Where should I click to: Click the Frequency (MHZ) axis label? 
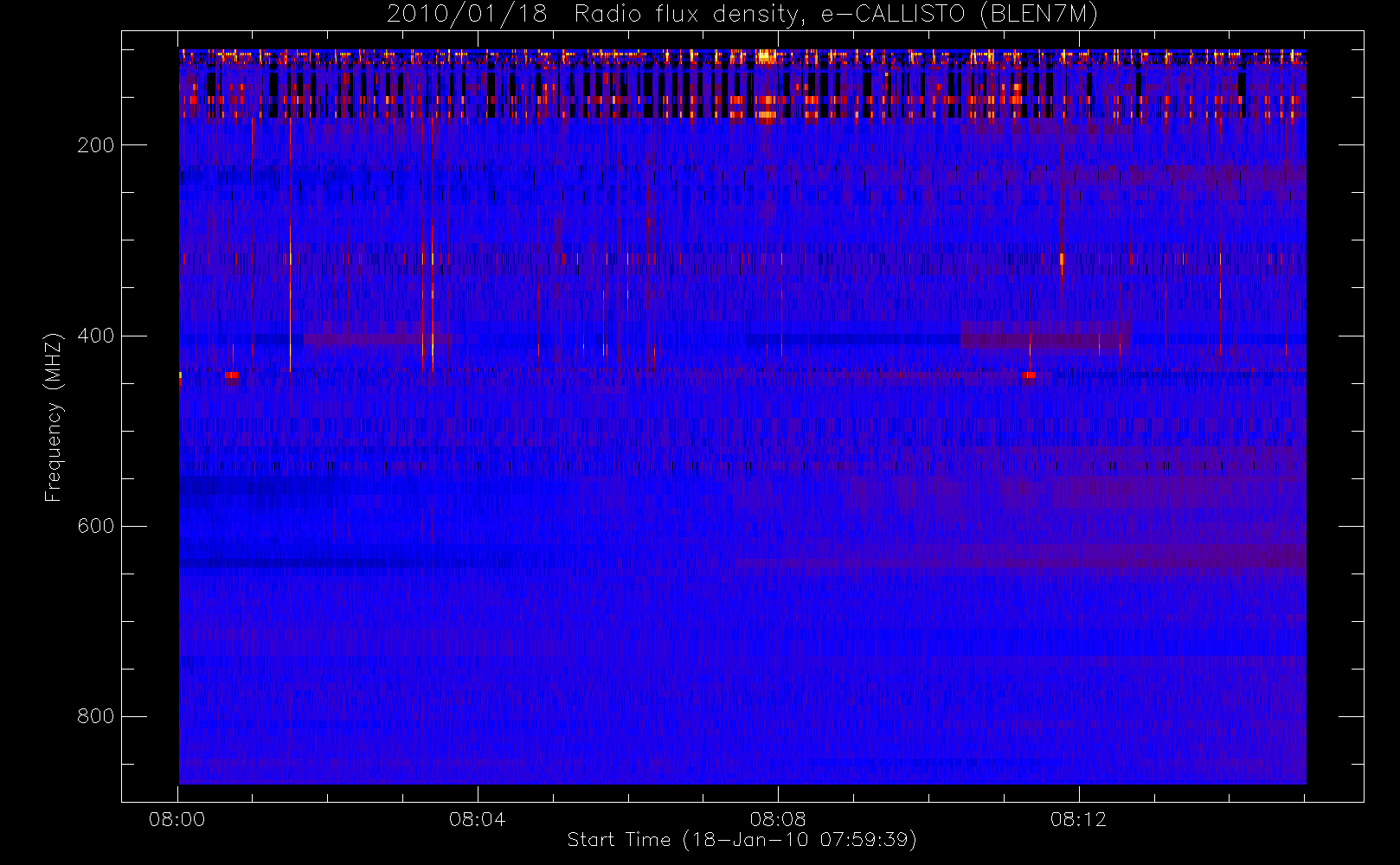pyautogui.click(x=54, y=417)
